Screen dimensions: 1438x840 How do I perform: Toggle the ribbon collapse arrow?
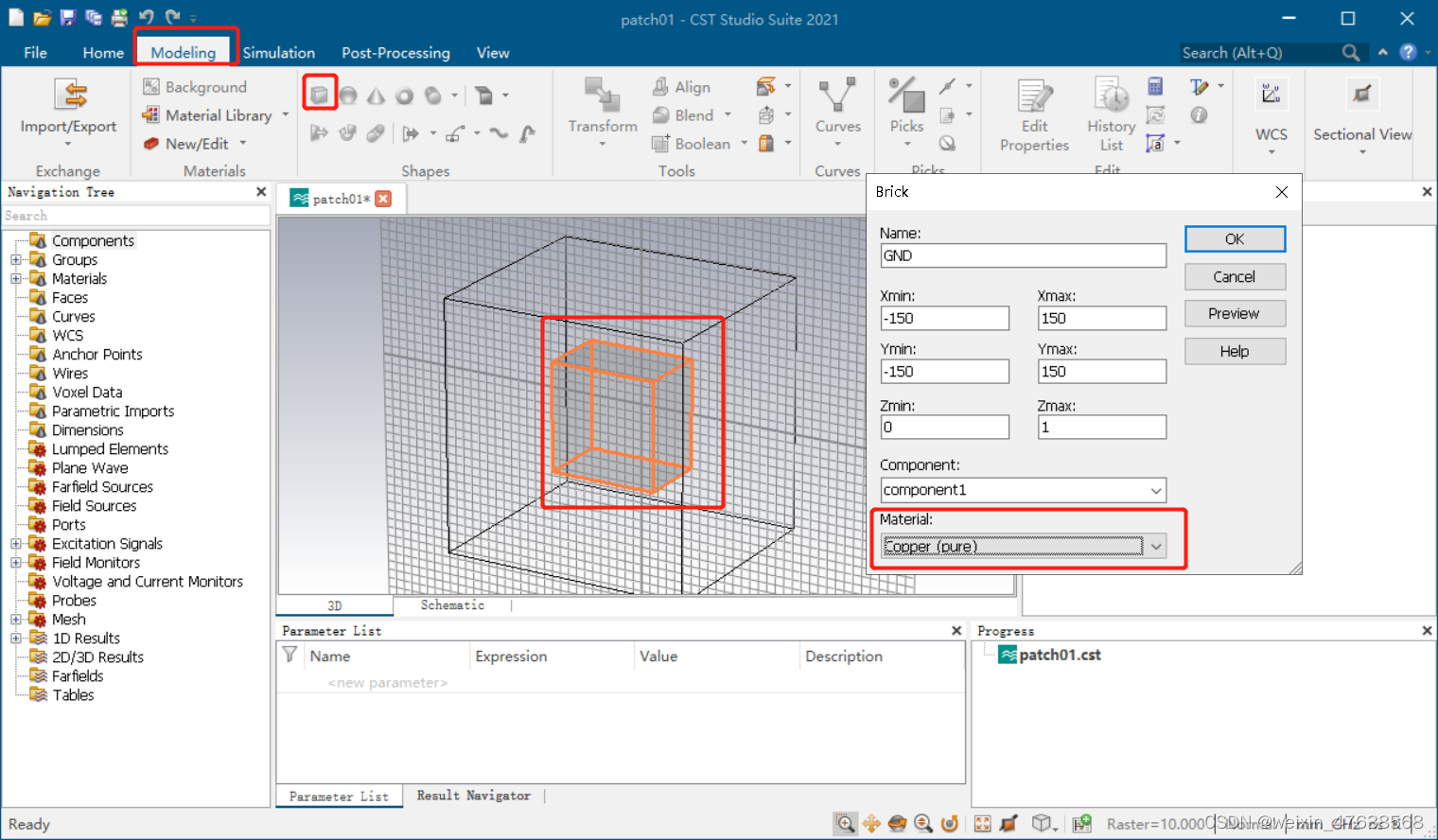(x=1383, y=52)
